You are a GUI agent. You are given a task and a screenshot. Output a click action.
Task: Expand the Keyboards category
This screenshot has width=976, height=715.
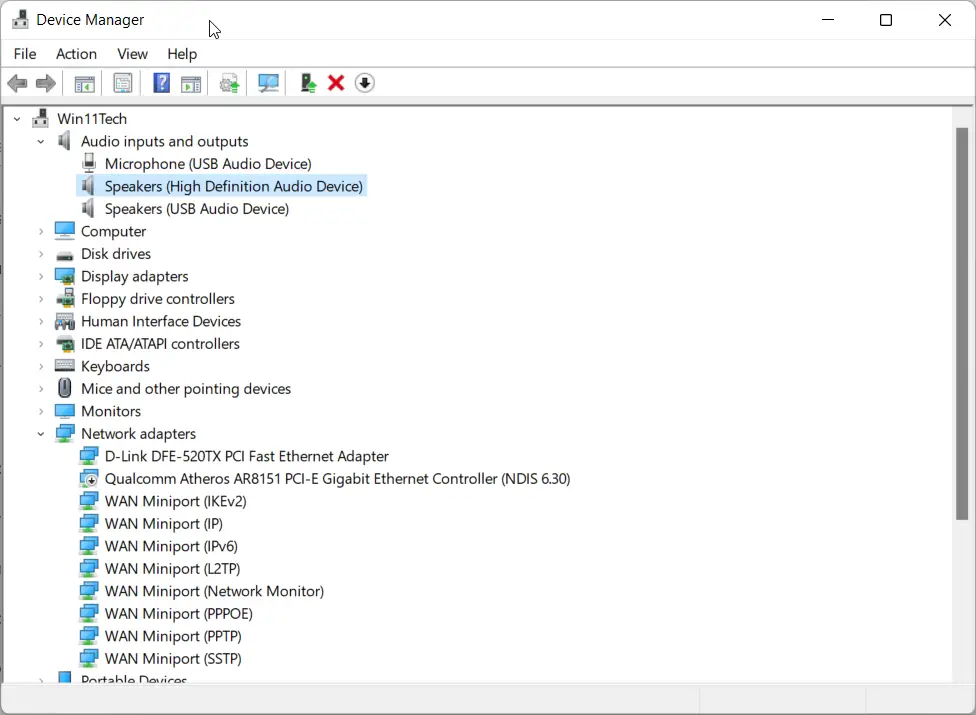(40, 367)
